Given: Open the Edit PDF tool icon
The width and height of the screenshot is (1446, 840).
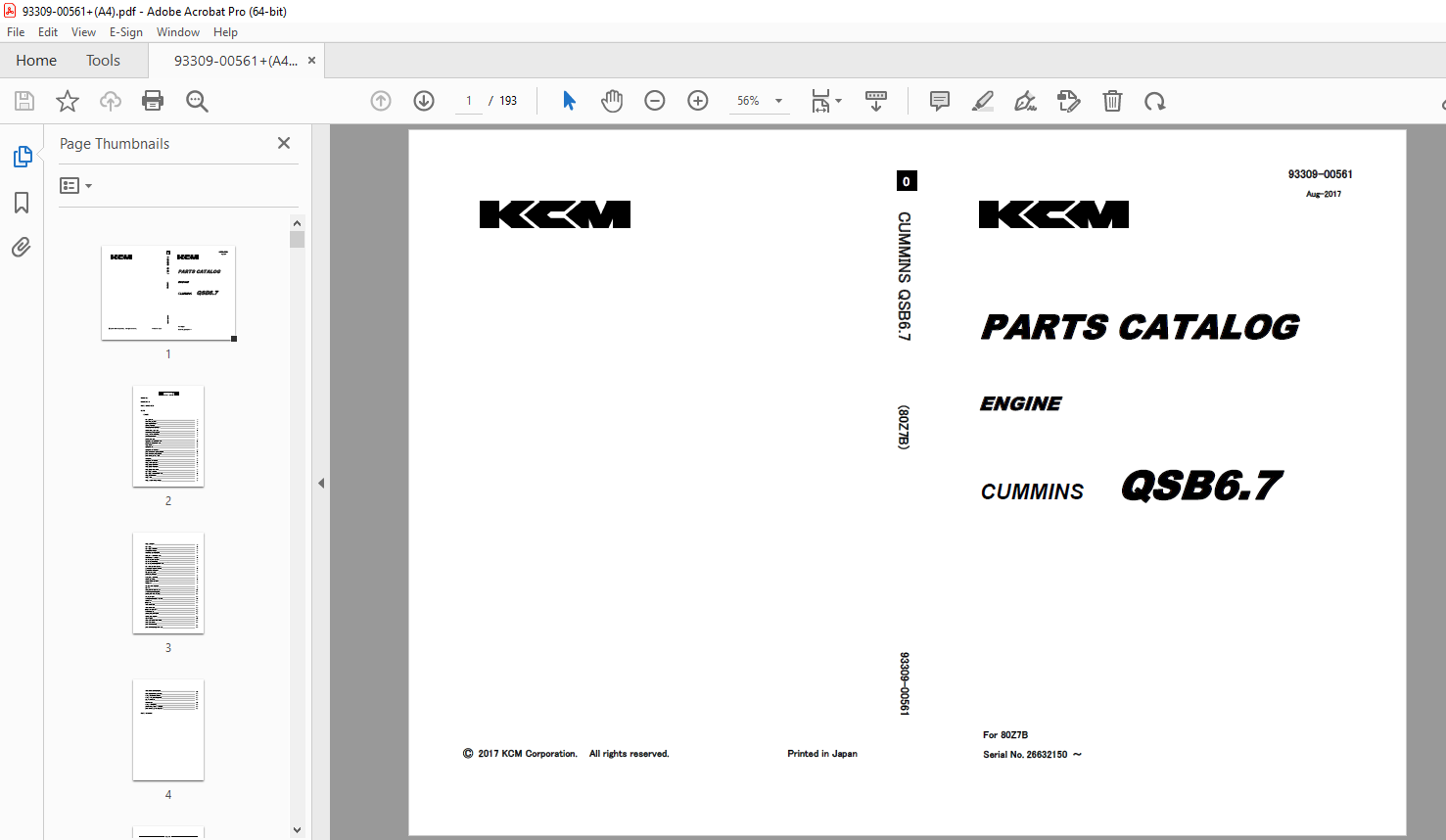Looking at the screenshot, I should pyautogui.click(x=1069, y=101).
